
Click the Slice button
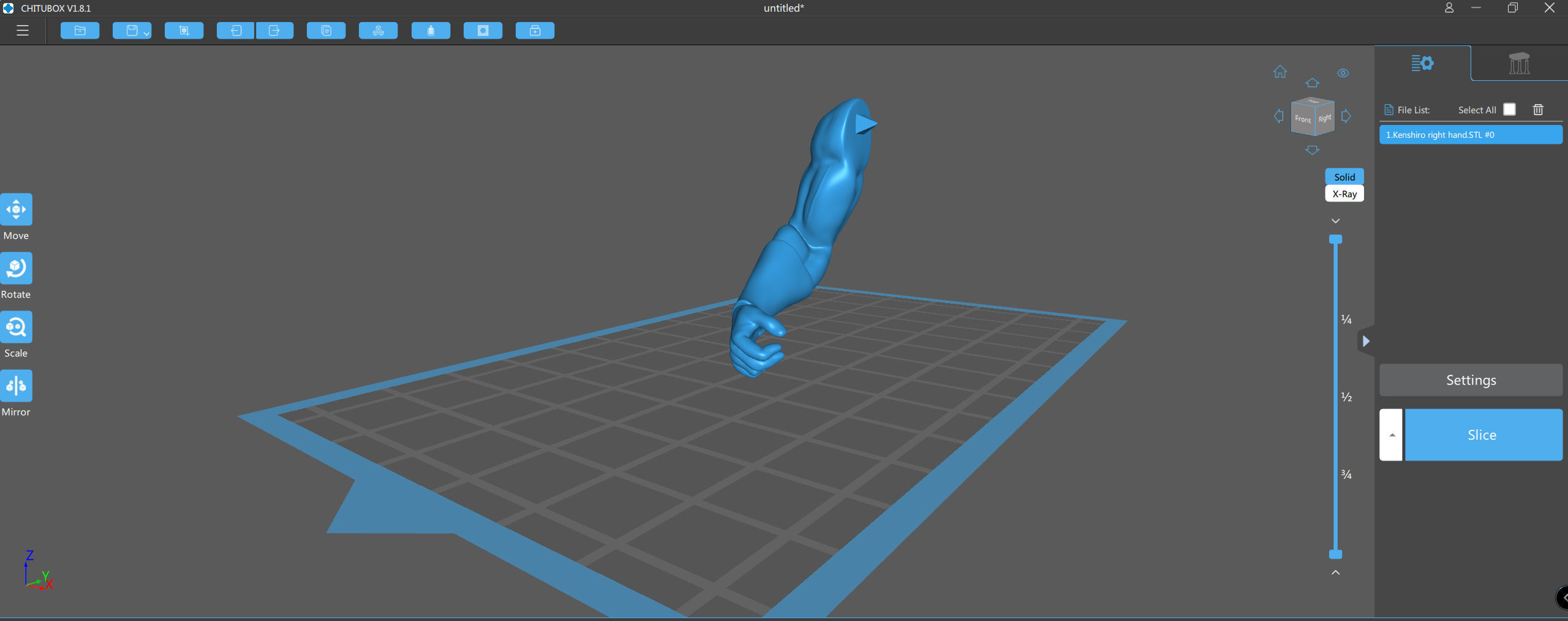tap(1483, 435)
